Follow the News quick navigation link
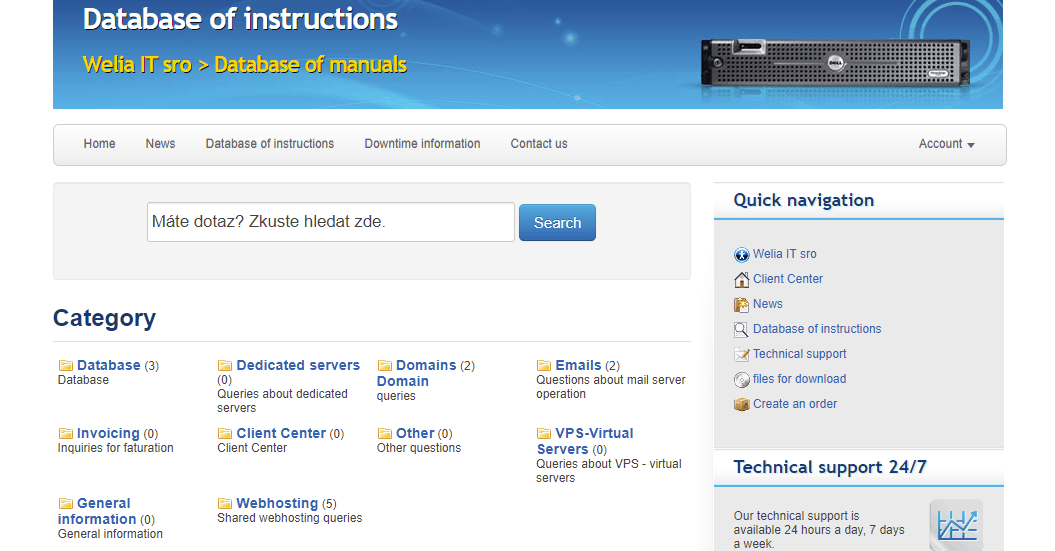 (x=768, y=304)
